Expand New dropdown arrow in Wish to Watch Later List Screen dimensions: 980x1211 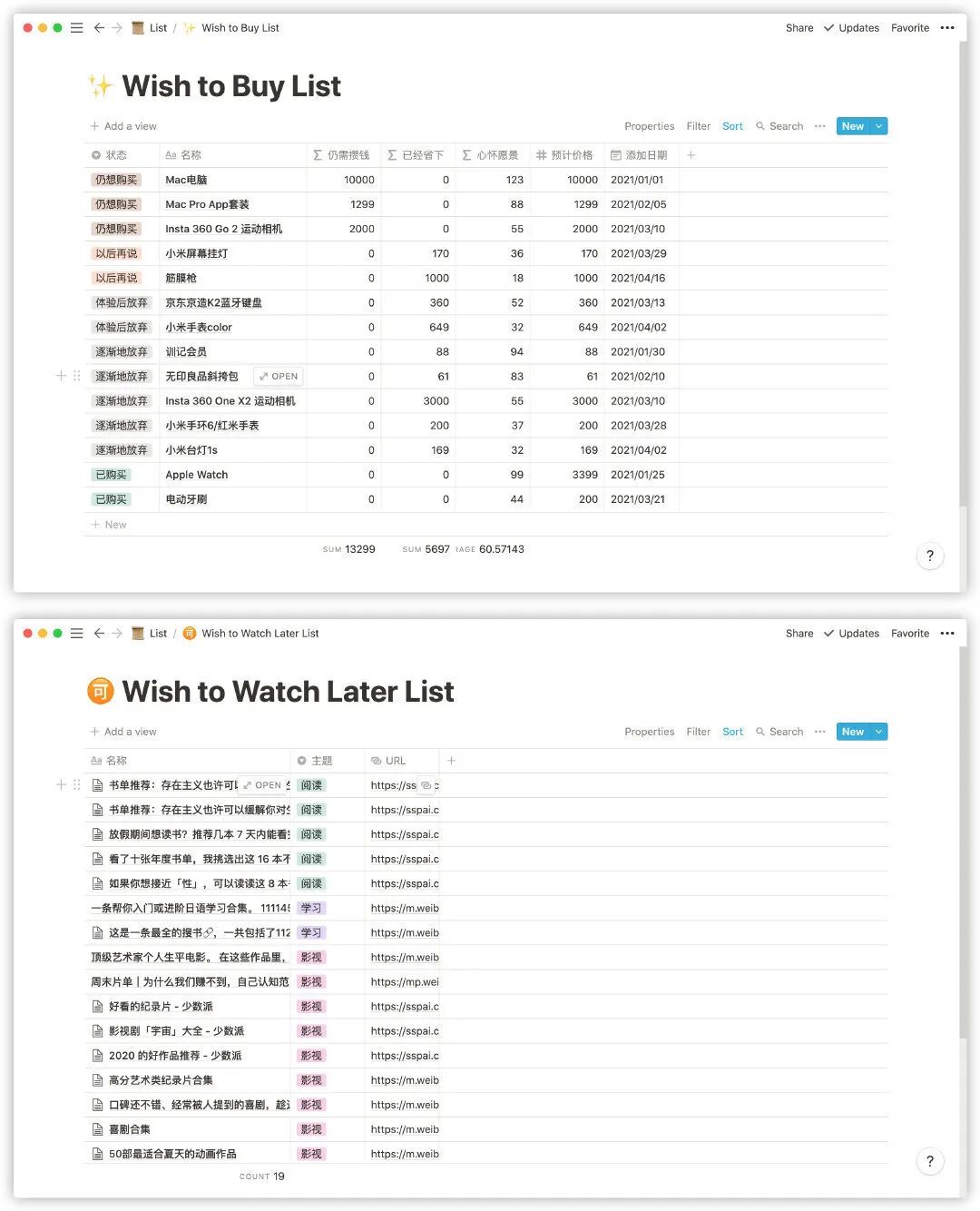point(878,732)
